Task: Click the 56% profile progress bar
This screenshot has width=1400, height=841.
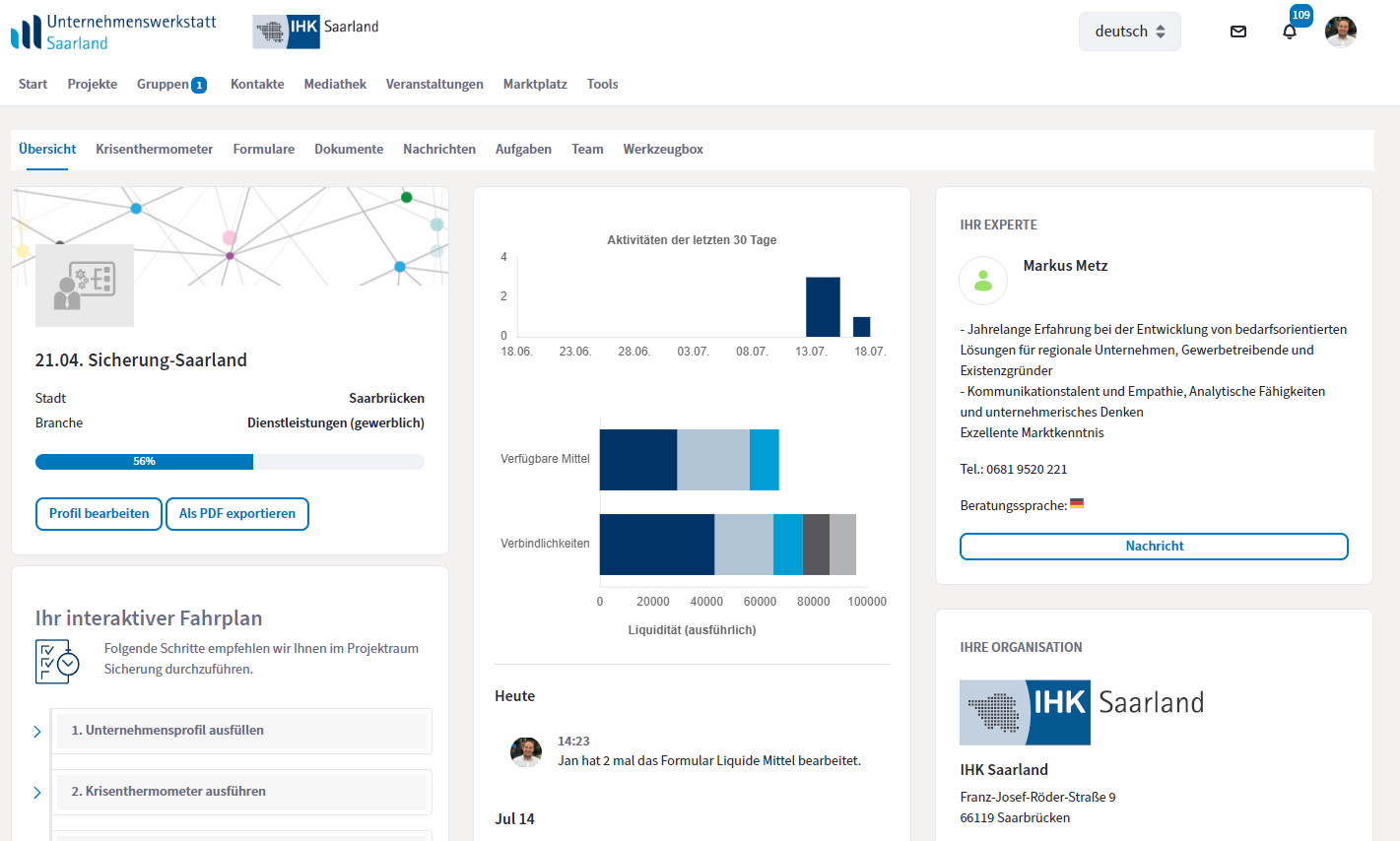Action: click(x=230, y=462)
